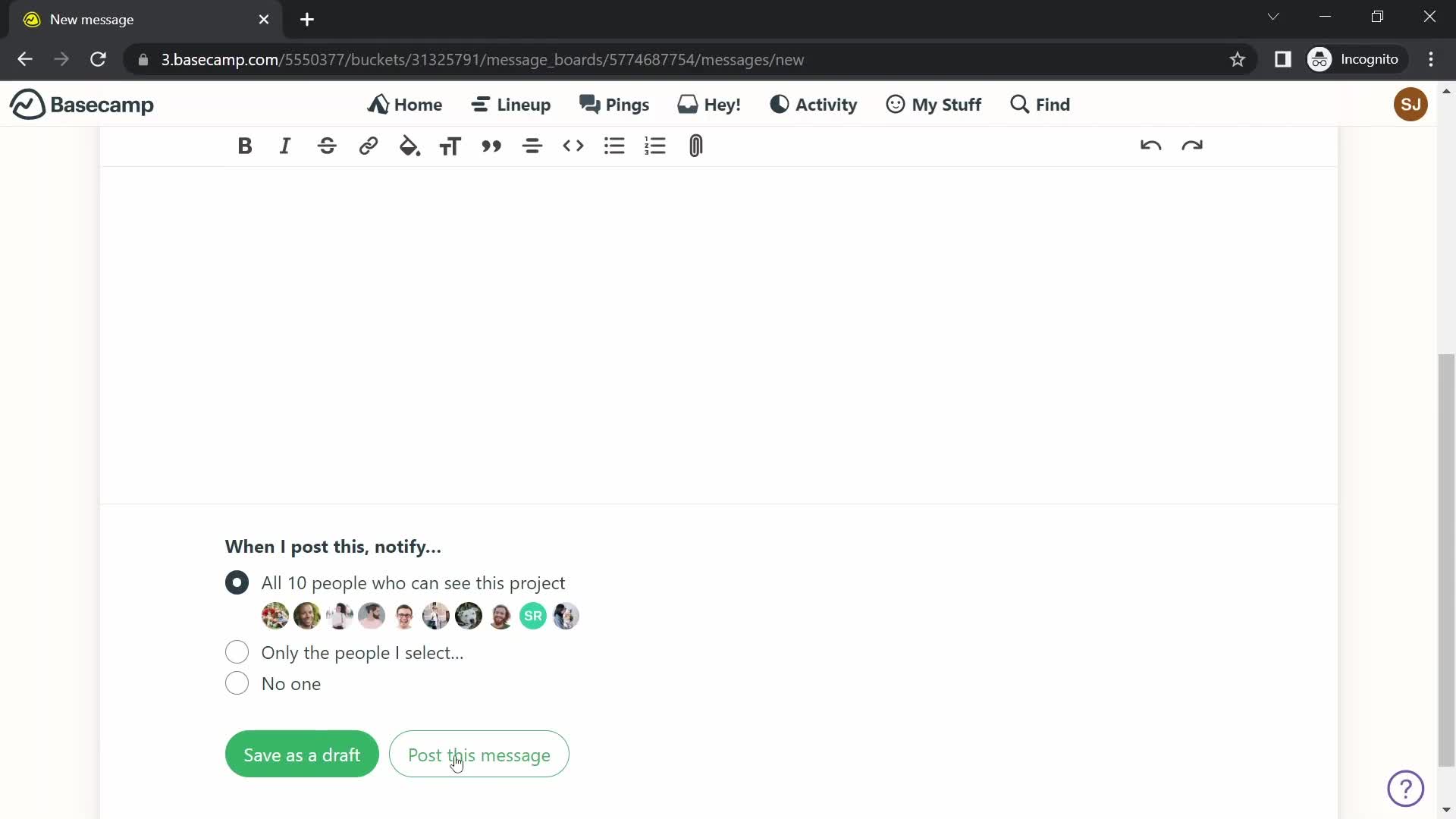Insert a blockquote
This screenshot has height=819, width=1456.
click(491, 146)
